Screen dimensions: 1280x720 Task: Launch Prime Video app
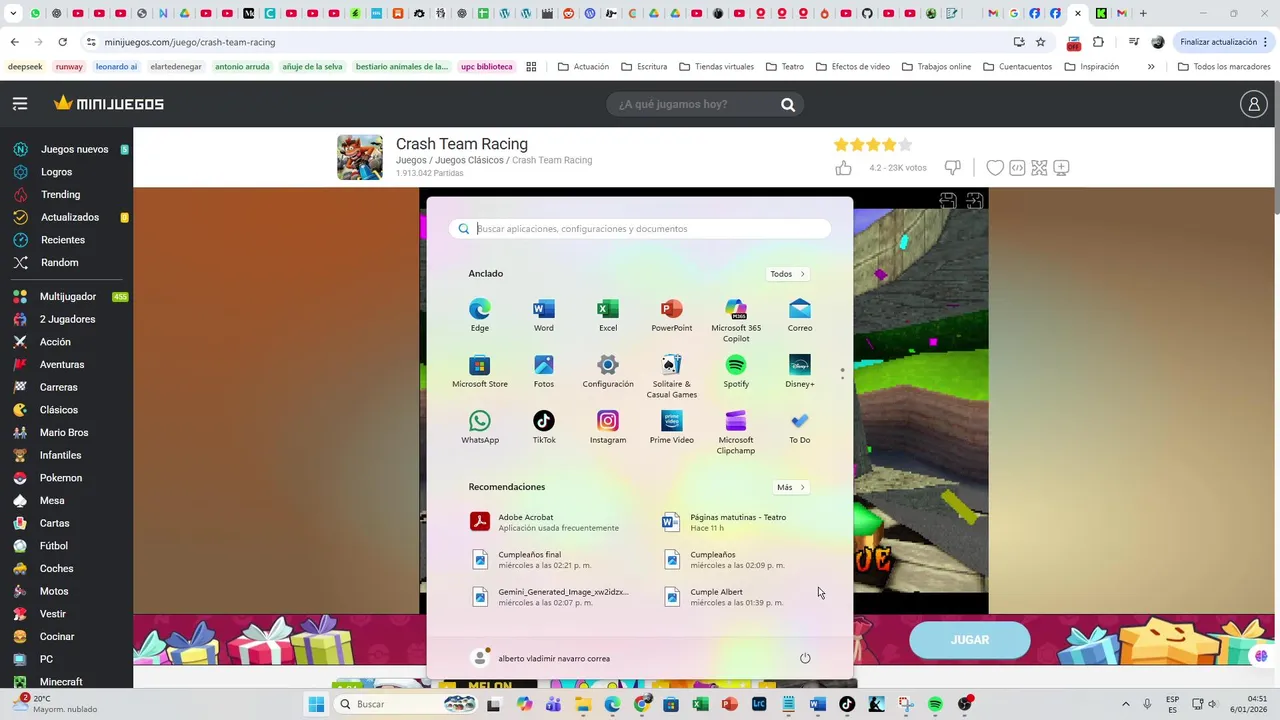tap(672, 426)
